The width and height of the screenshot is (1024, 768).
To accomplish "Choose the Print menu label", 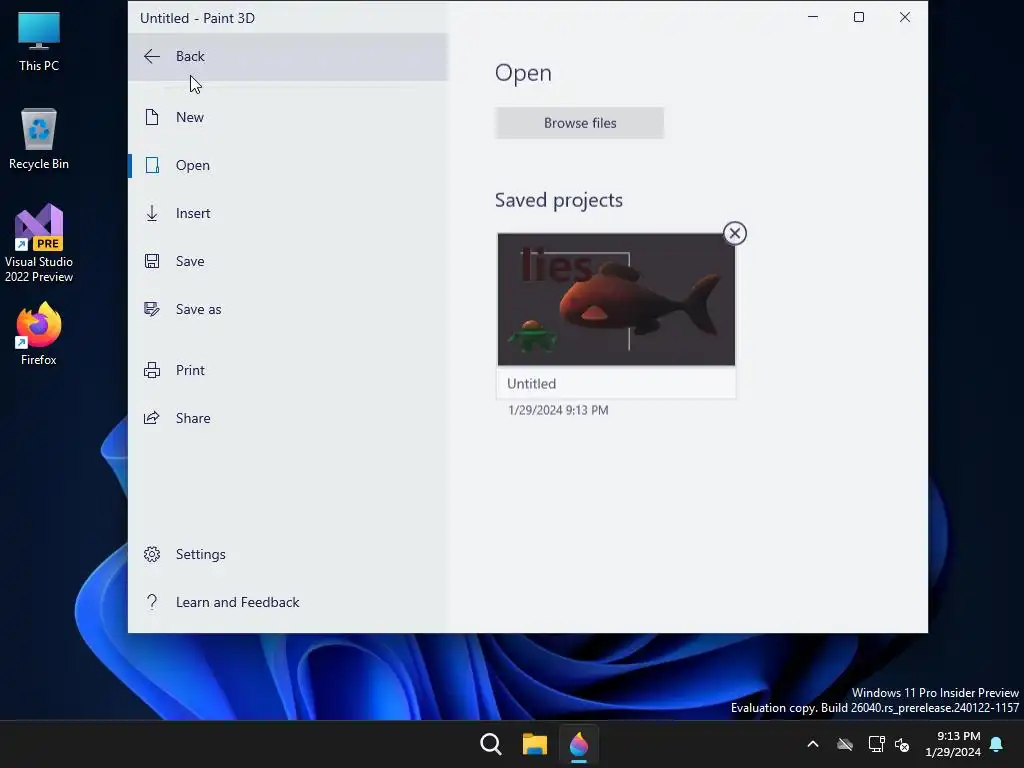I will pyautogui.click(x=190, y=370).
